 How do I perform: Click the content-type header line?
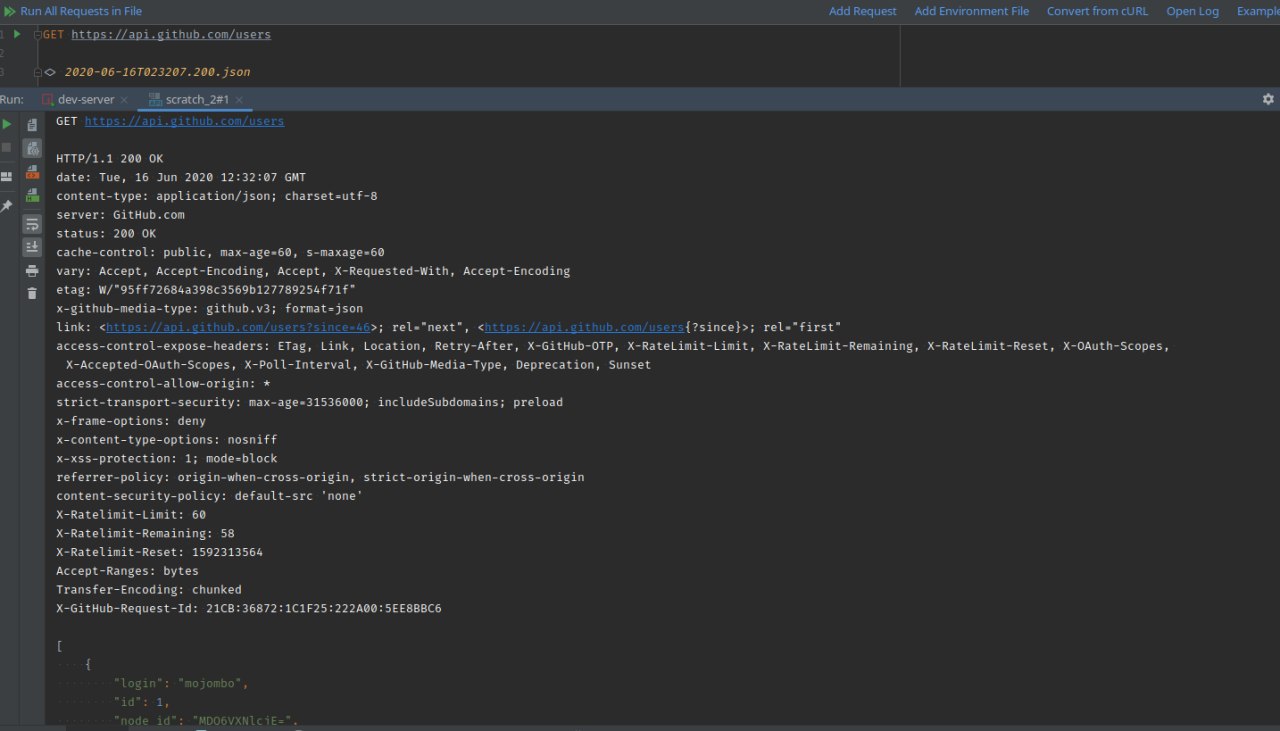pyautogui.click(x=217, y=196)
